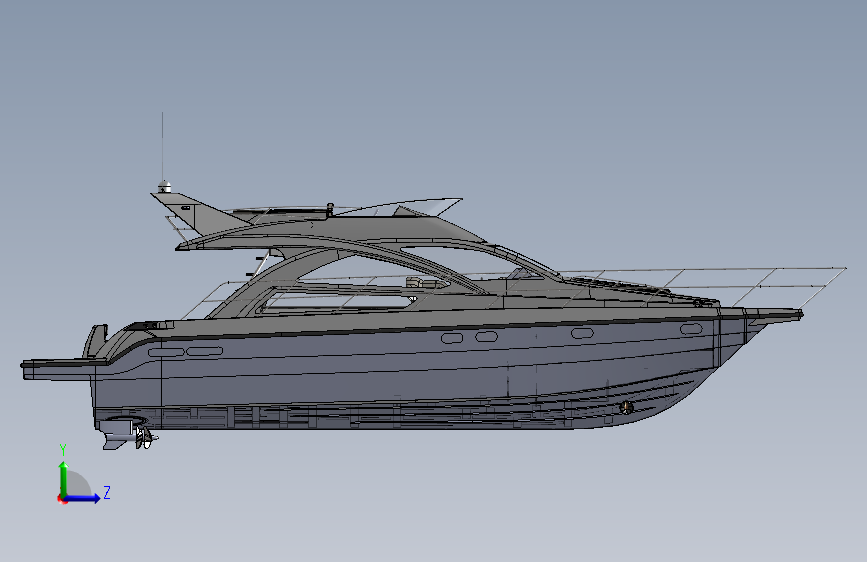The image size is (867, 562).
Task: Select the forward-most porthole near the bow
Action: 691,329
